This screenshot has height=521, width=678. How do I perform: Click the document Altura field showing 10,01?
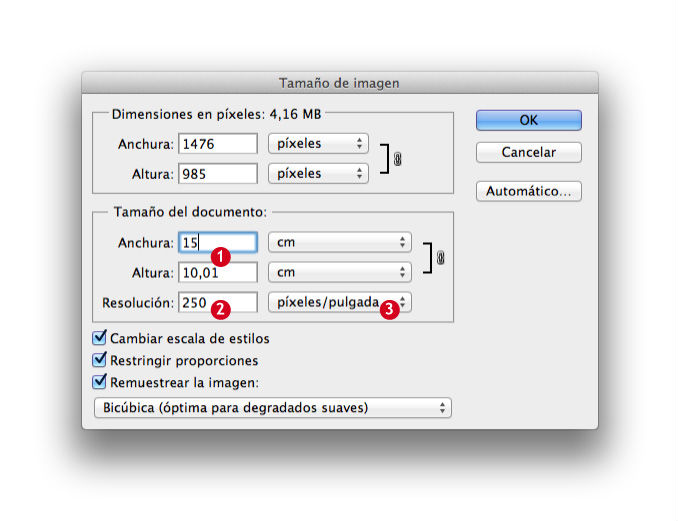tap(218, 272)
